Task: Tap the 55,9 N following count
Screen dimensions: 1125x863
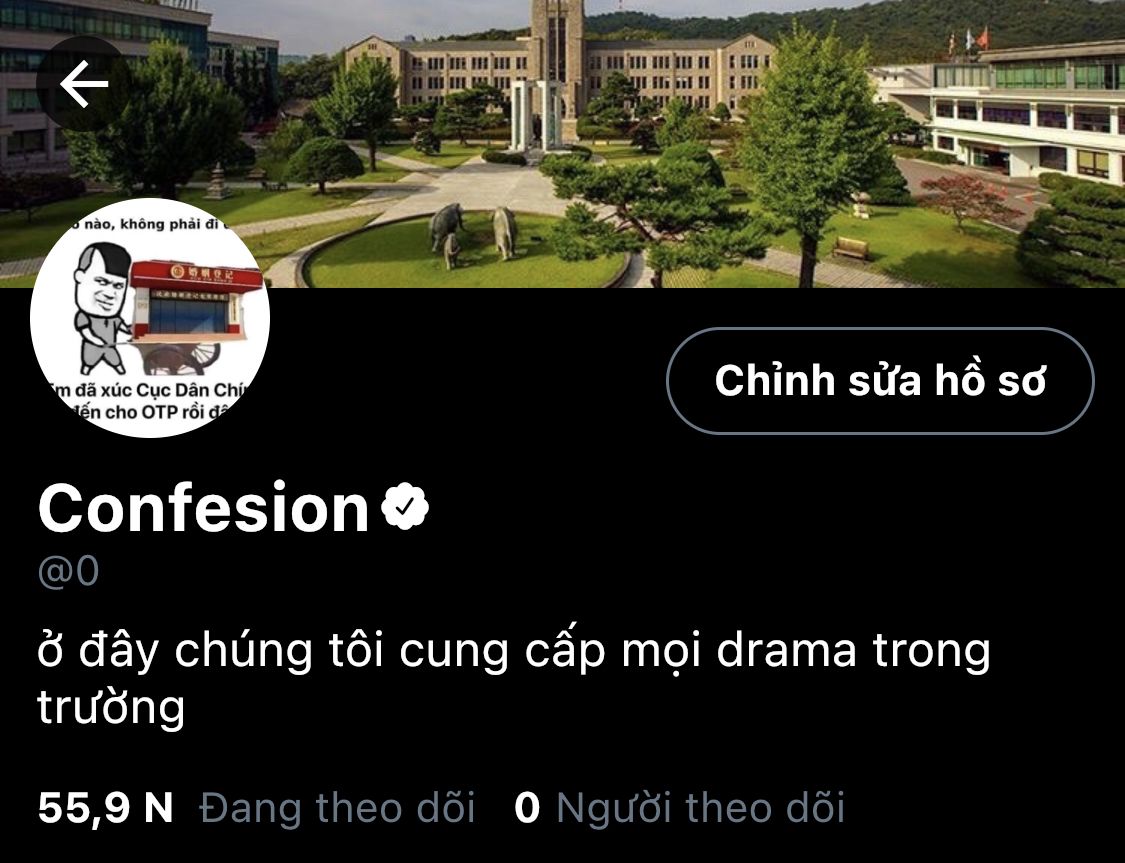Action: 105,808
